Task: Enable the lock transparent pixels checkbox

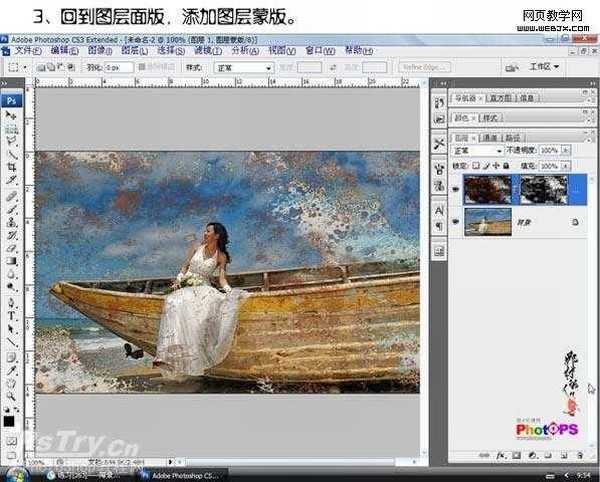Action: (478, 165)
